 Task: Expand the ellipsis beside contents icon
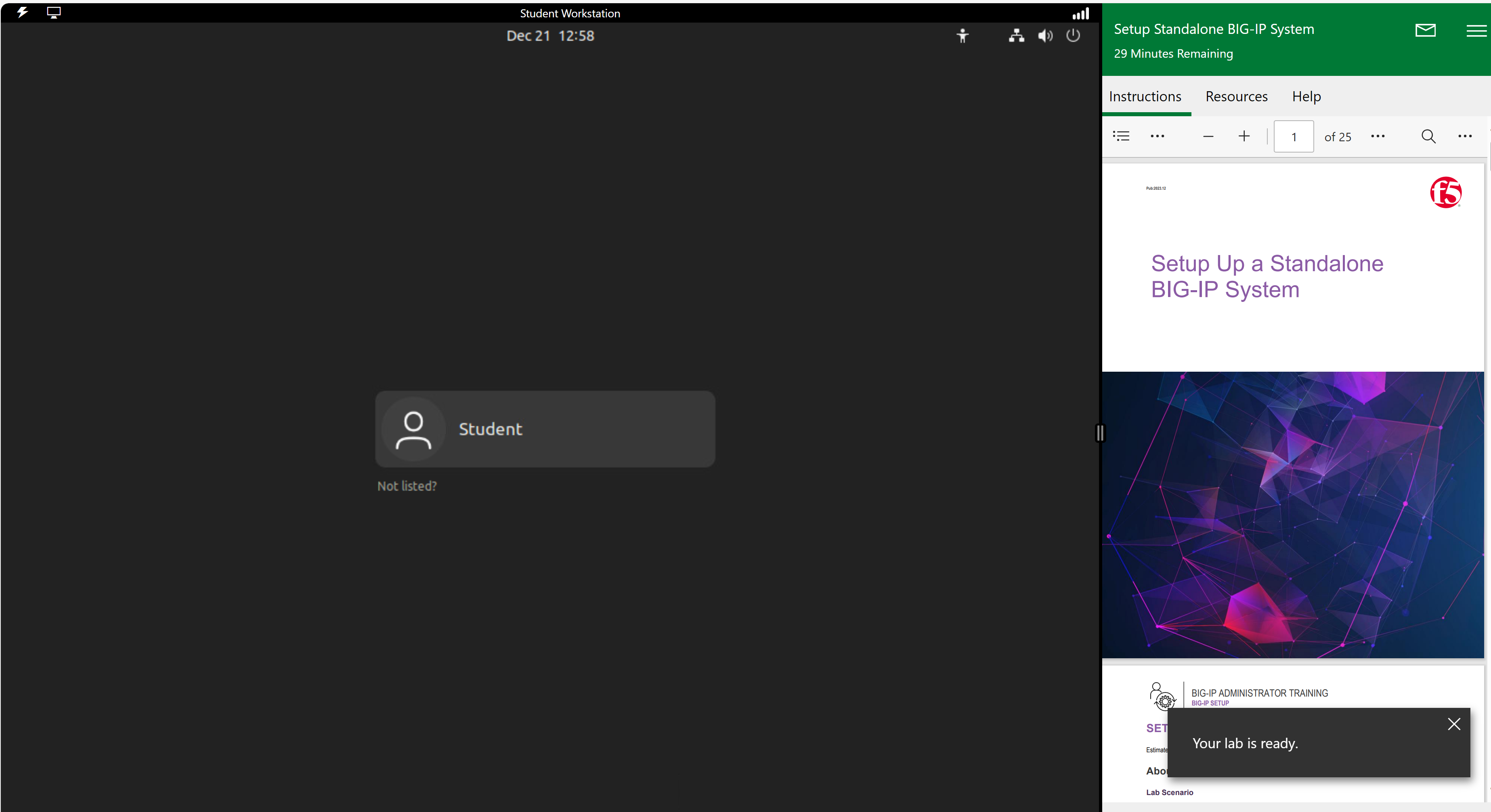pyautogui.click(x=1157, y=136)
